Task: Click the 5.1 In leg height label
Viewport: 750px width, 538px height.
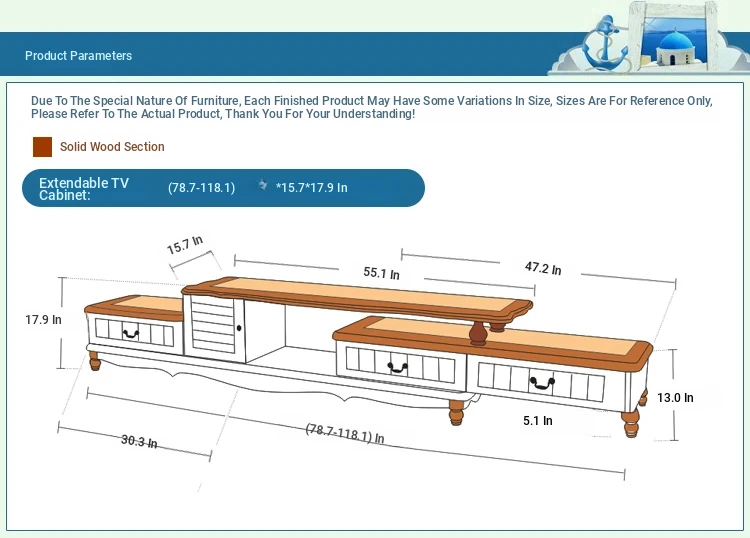Action: click(538, 420)
